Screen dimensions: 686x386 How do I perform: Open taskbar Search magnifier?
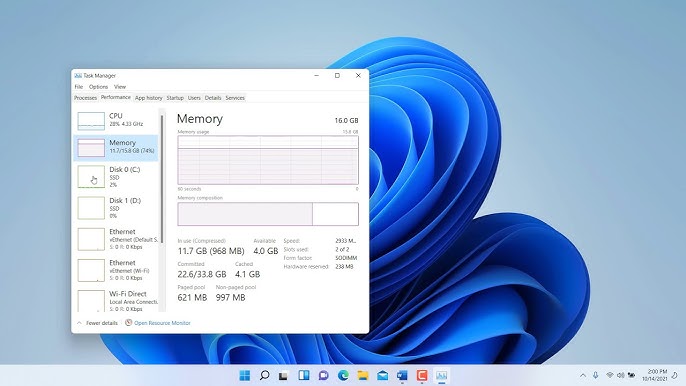point(264,375)
